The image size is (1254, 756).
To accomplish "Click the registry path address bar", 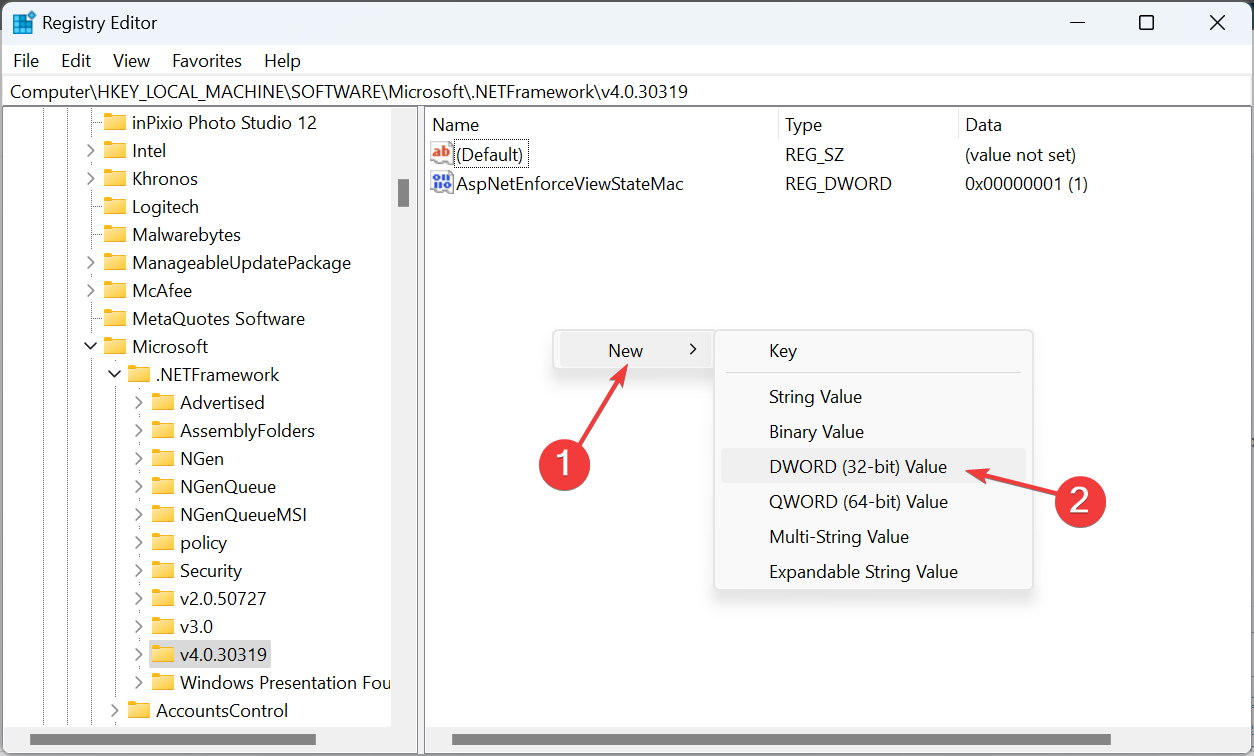I will coord(627,91).
